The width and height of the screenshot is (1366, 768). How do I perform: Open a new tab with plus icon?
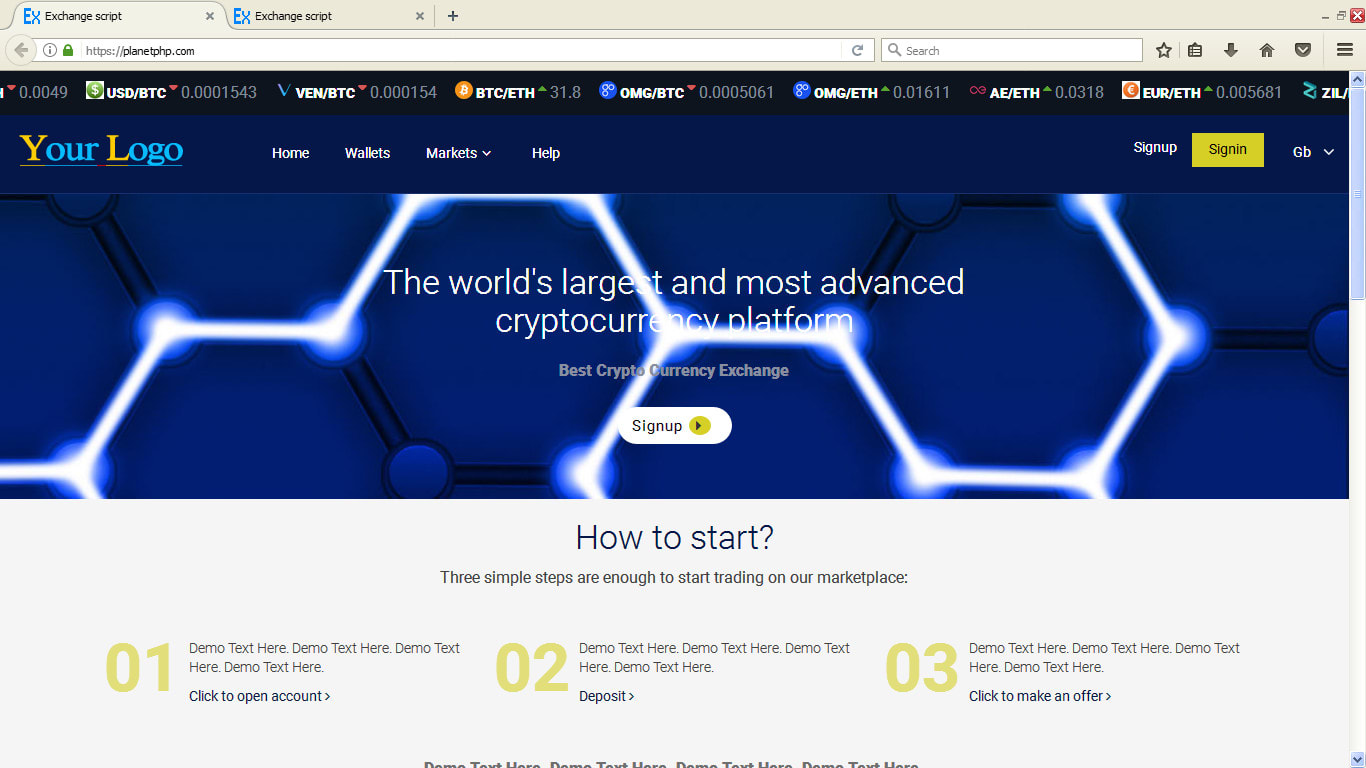(453, 16)
